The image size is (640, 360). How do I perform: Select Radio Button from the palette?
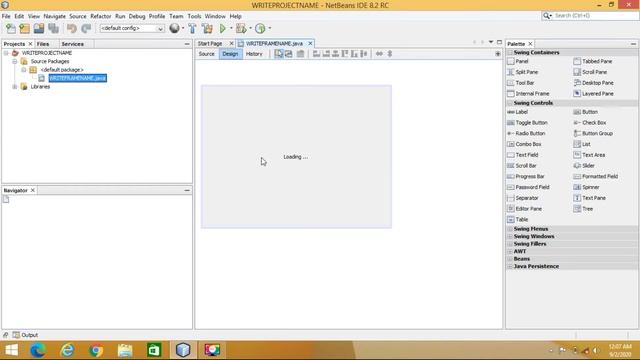tap(526, 133)
